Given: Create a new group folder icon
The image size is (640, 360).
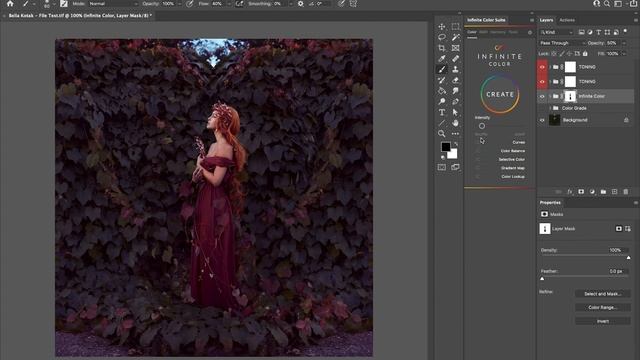Looking at the screenshot, I should (603, 191).
